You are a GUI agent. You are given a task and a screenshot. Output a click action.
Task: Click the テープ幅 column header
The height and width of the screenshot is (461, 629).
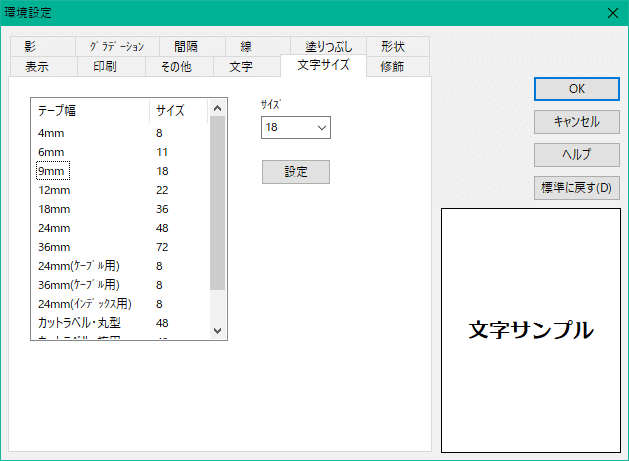[x=90, y=110]
